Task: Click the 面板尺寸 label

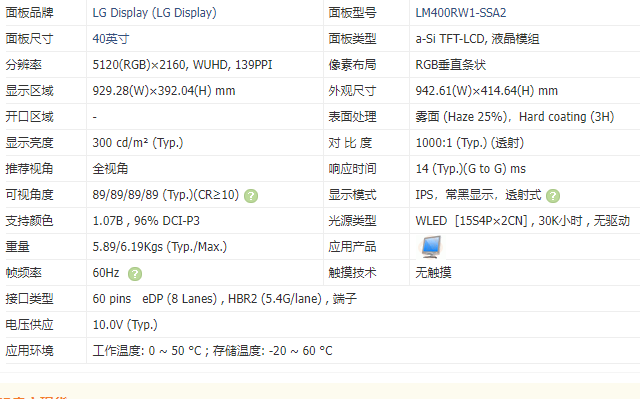Action: coord(29,39)
